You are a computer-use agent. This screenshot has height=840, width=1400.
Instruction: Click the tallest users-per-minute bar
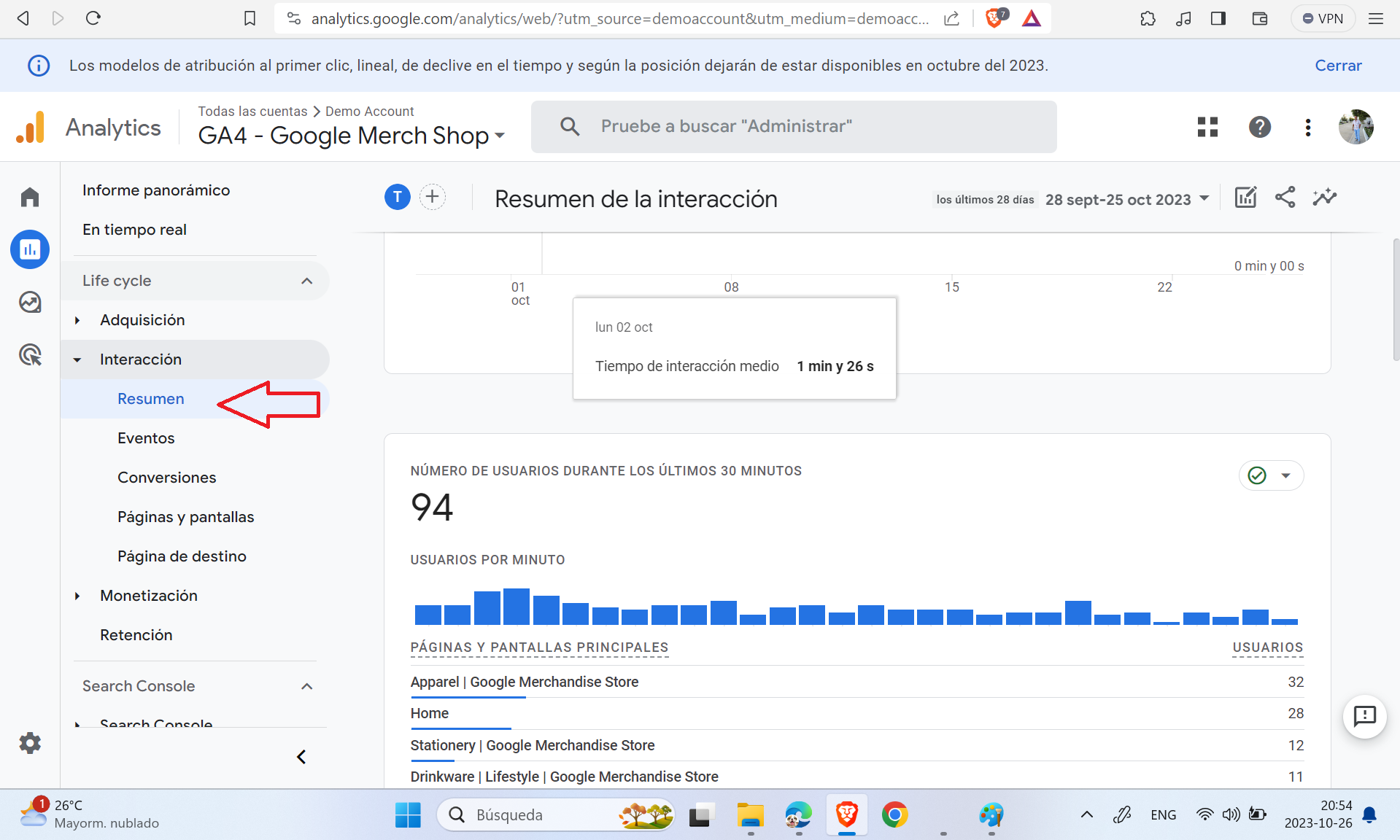517,607
